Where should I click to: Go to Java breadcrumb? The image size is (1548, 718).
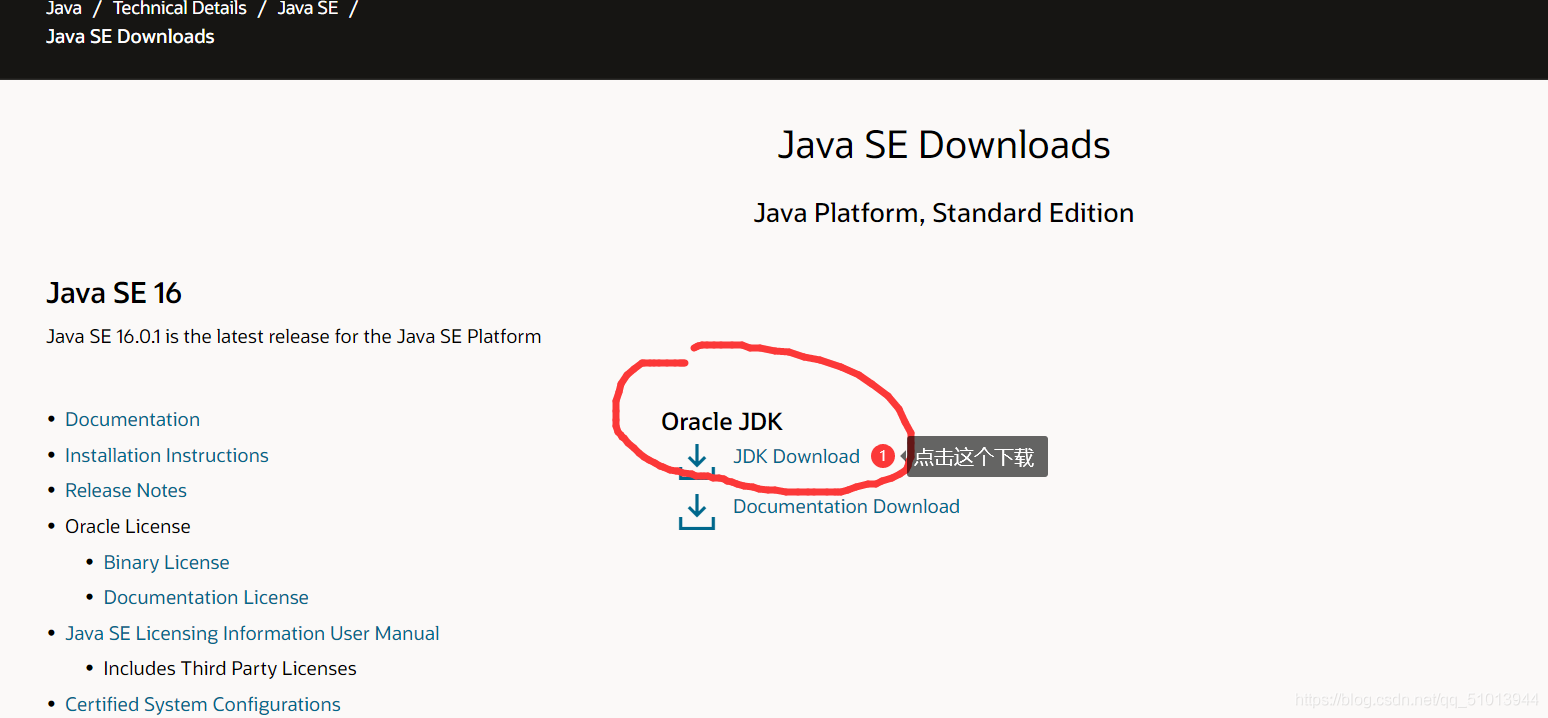pos(64,9)
